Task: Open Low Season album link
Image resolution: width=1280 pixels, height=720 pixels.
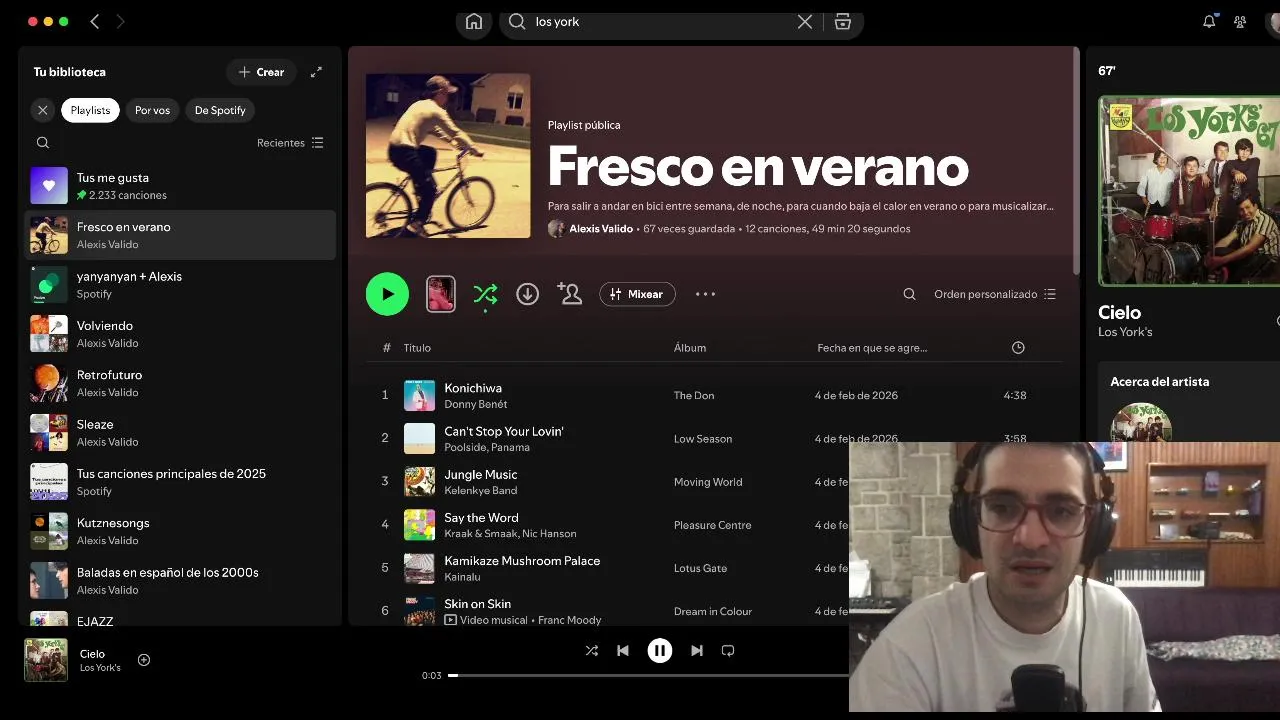Action: click(703, 439)
